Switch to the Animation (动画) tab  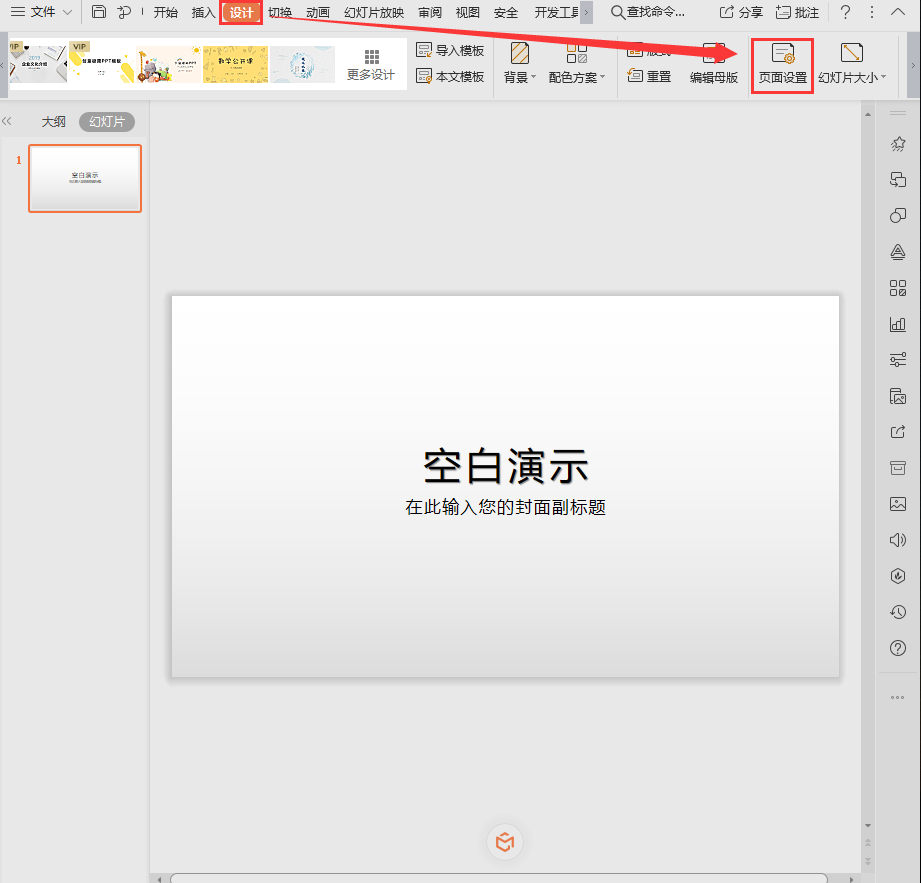point(318,13)
